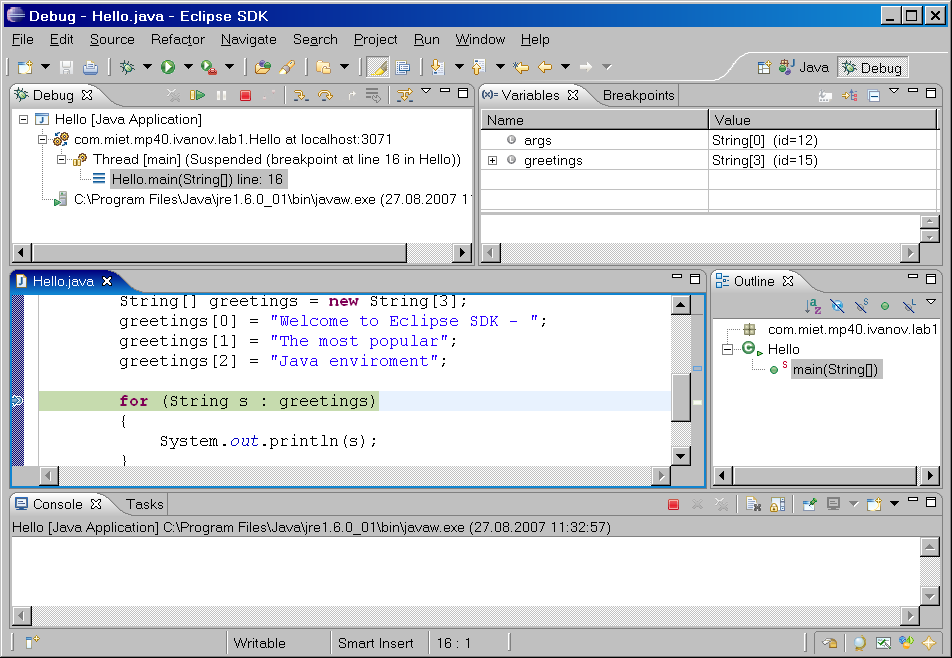Click Collapse All in Variables view
This screenshot has height=658, width=952.
(x=874, y=96)
